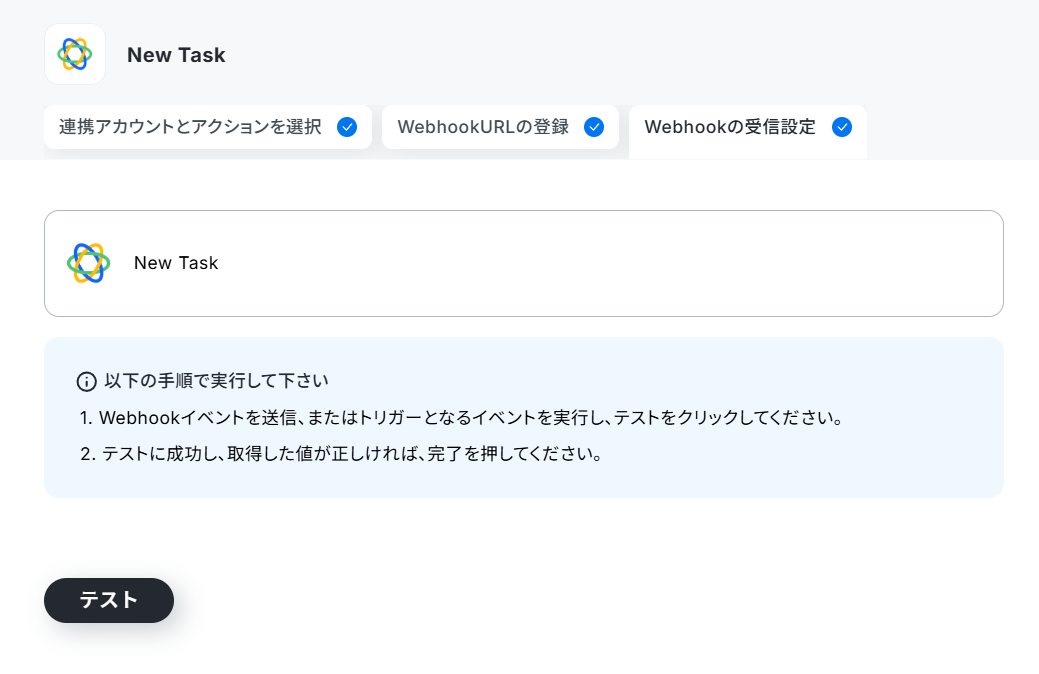Click the colorful logo inside the New Task card
The image size is (1039, 674).
pyautogui.click(x=88, y=263)
